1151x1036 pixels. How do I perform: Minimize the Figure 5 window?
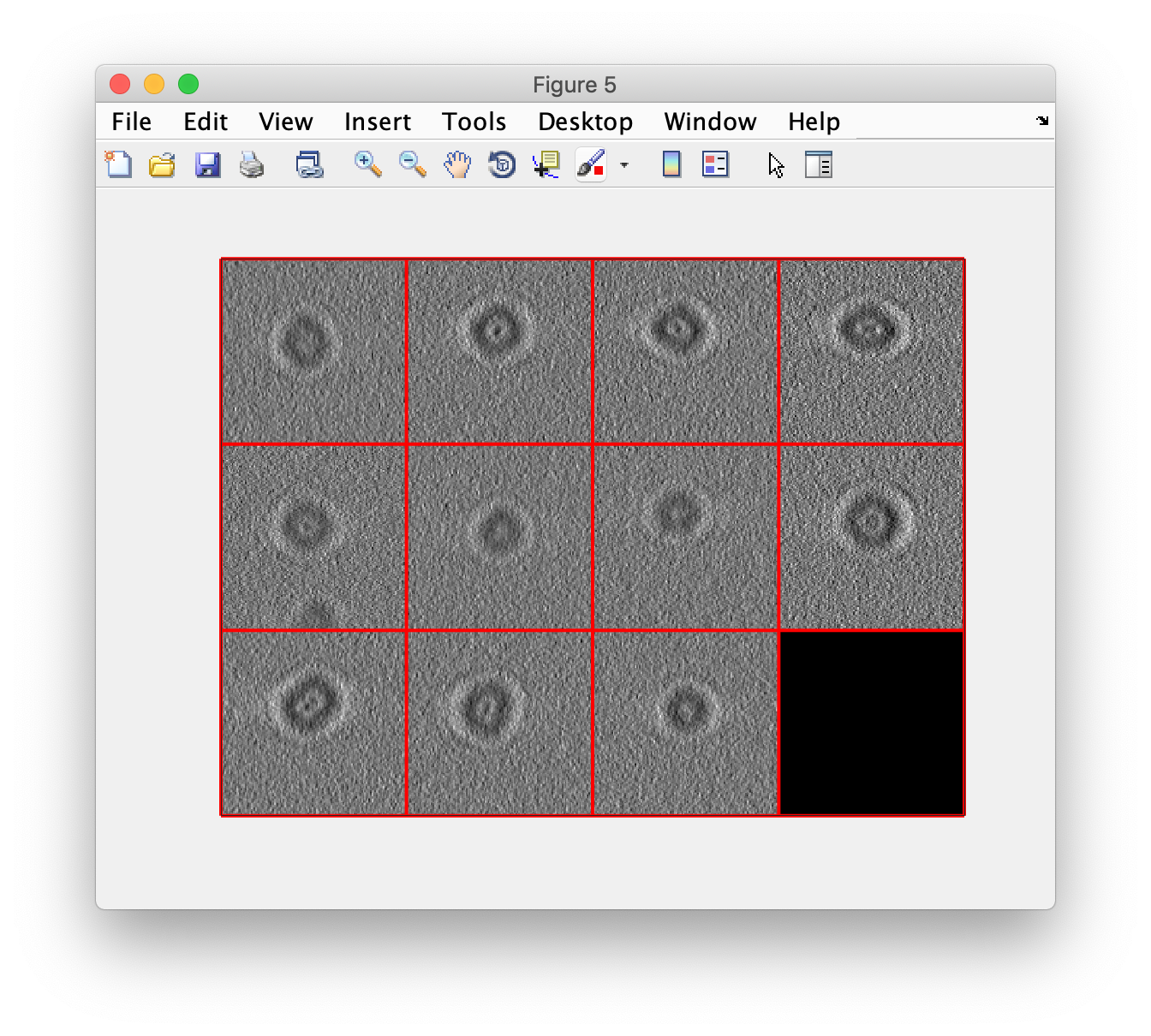click(154, 84)
